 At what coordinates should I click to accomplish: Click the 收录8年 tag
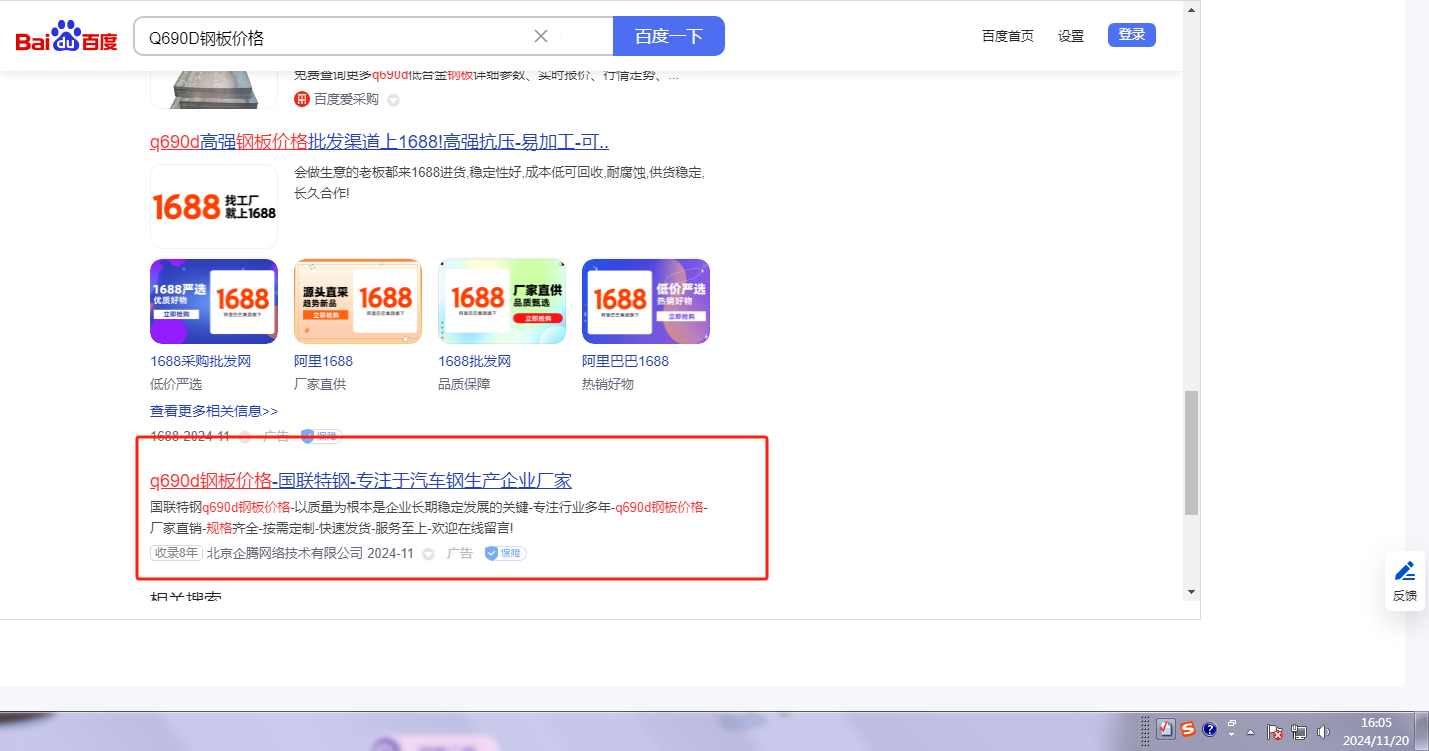pyautogui.click(x=176, y=553)
